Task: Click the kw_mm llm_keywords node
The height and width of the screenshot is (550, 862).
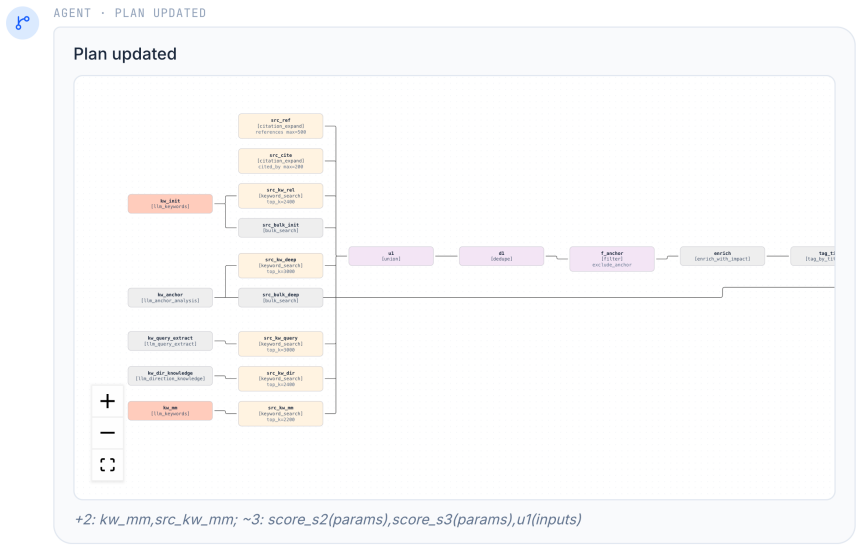Action: 170,411
